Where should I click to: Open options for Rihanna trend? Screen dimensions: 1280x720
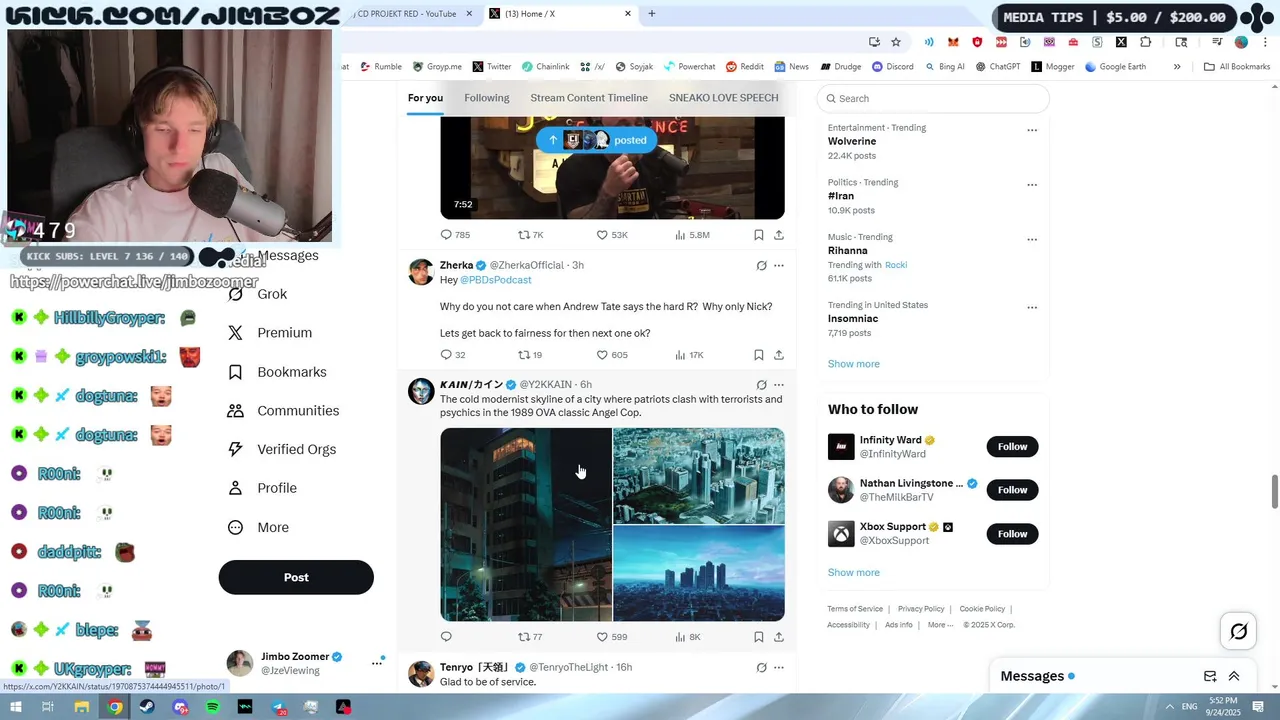click(x=1032, y=240)
